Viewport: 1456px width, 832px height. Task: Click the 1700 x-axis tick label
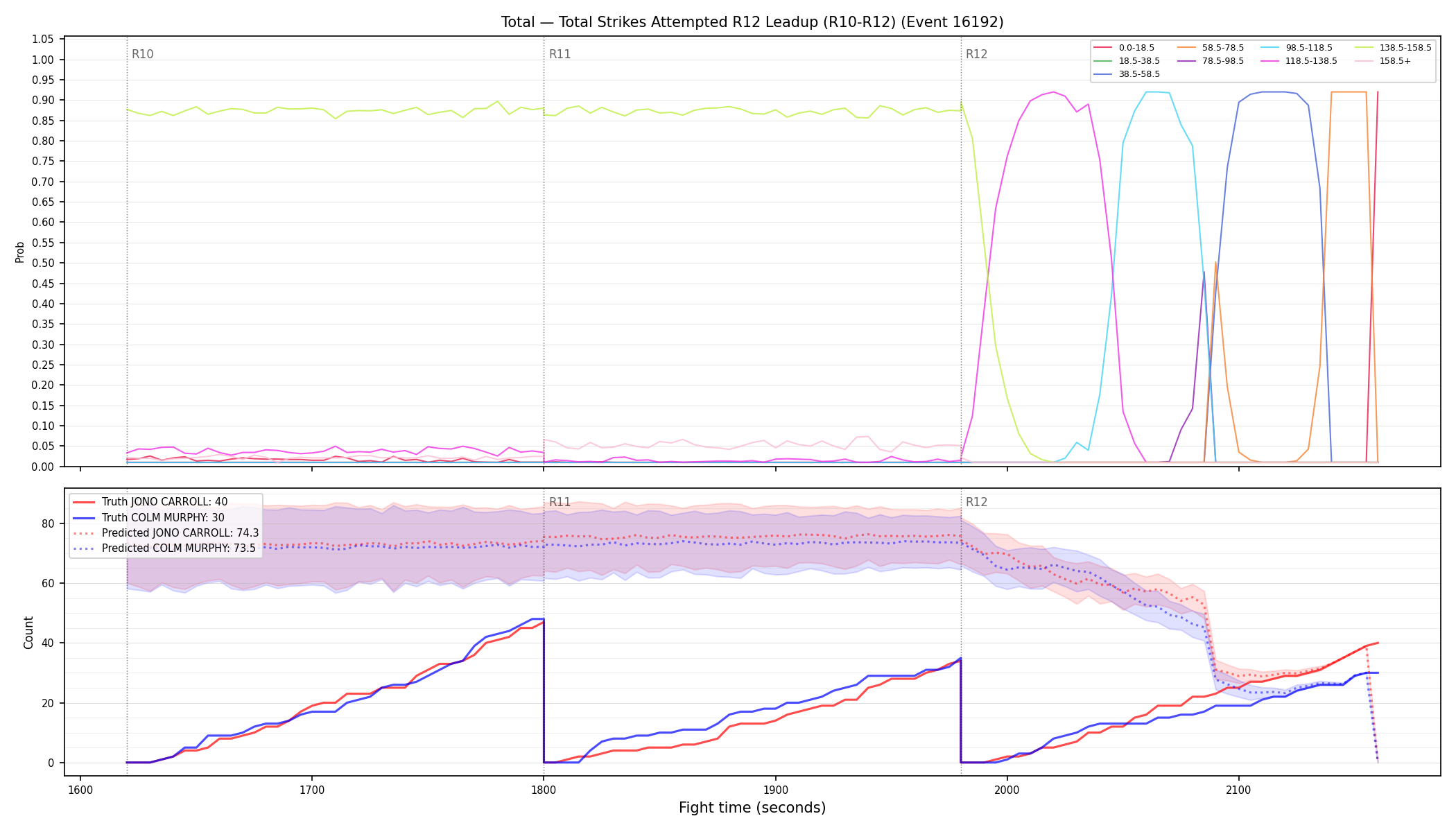(311, 790)
